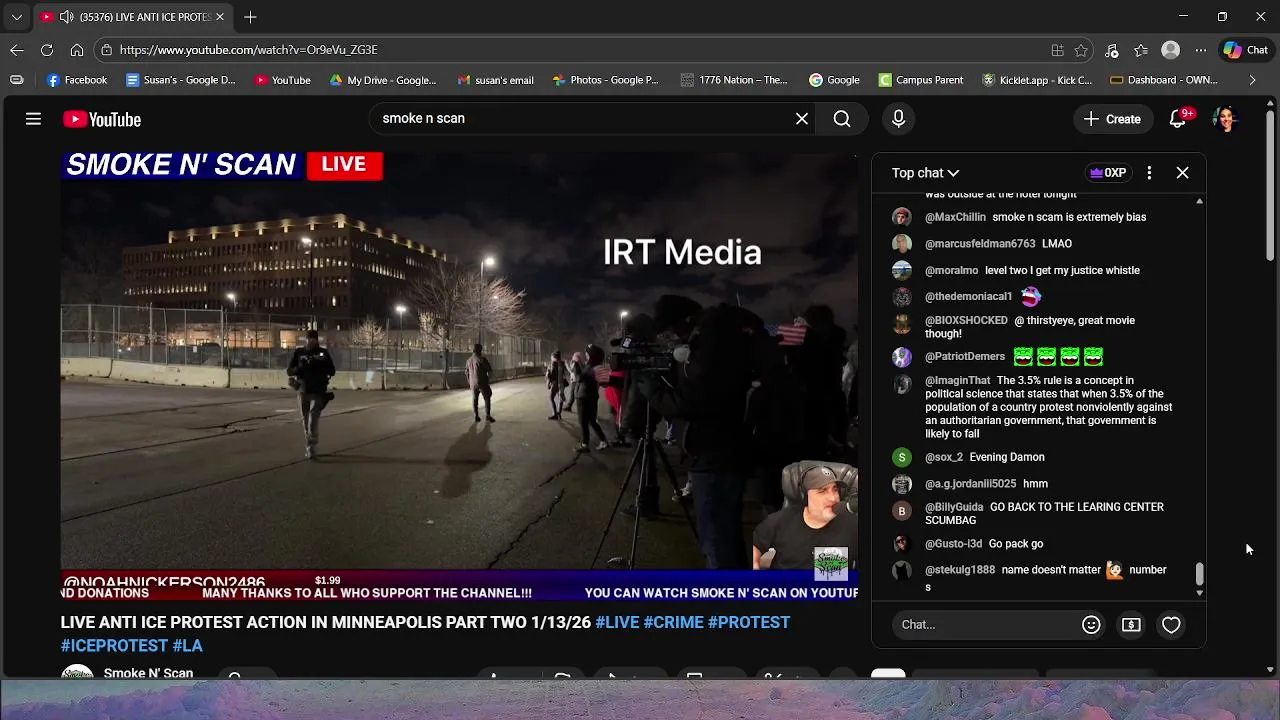Viewport: 1280px width, 720px height.
Task: Select the live stream browser tab
Action: 134,17
